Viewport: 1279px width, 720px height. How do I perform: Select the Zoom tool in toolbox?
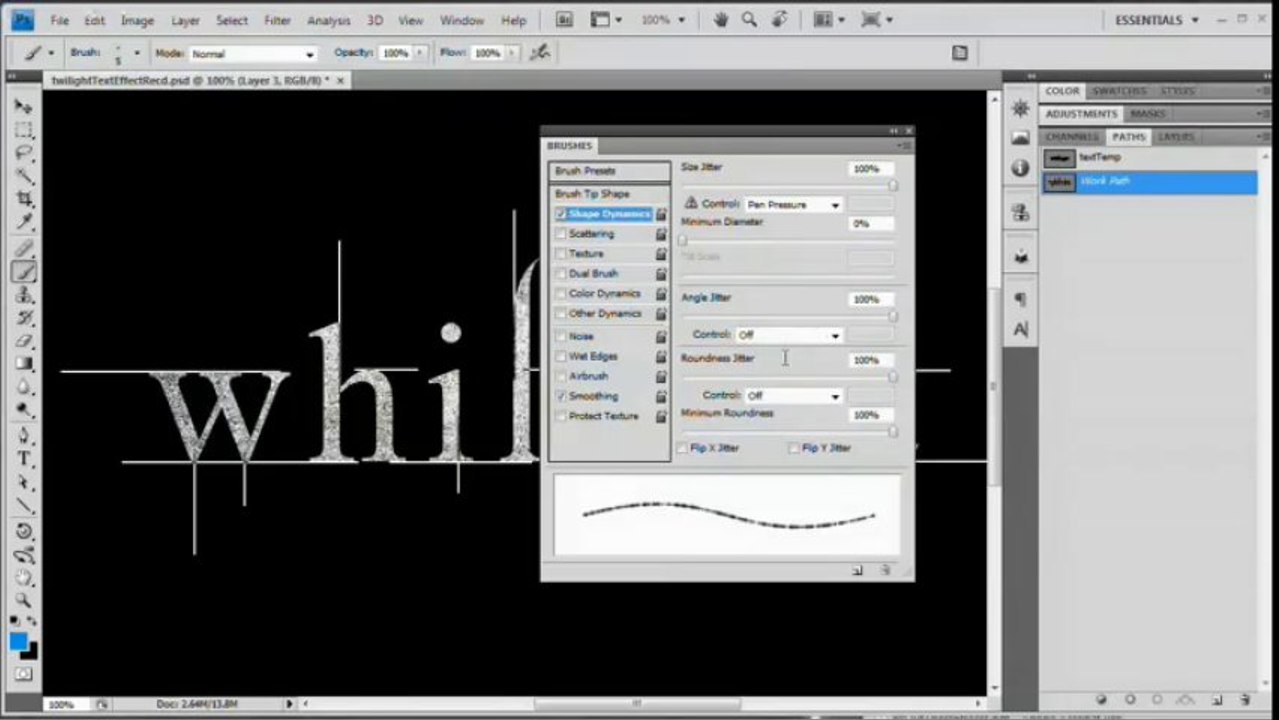(x=23, y=600)
